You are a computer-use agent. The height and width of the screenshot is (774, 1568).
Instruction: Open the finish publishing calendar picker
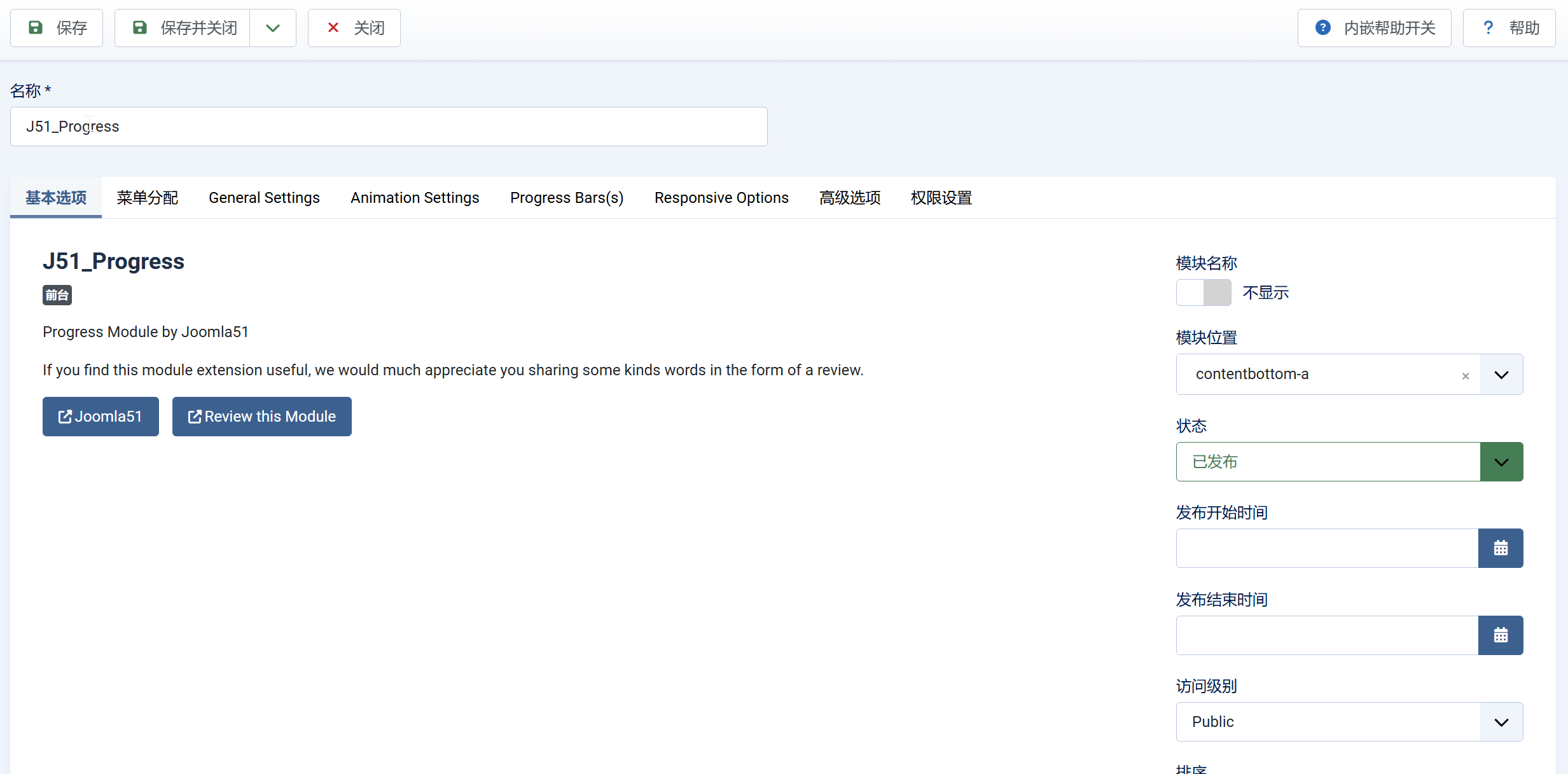point(1501,635)
